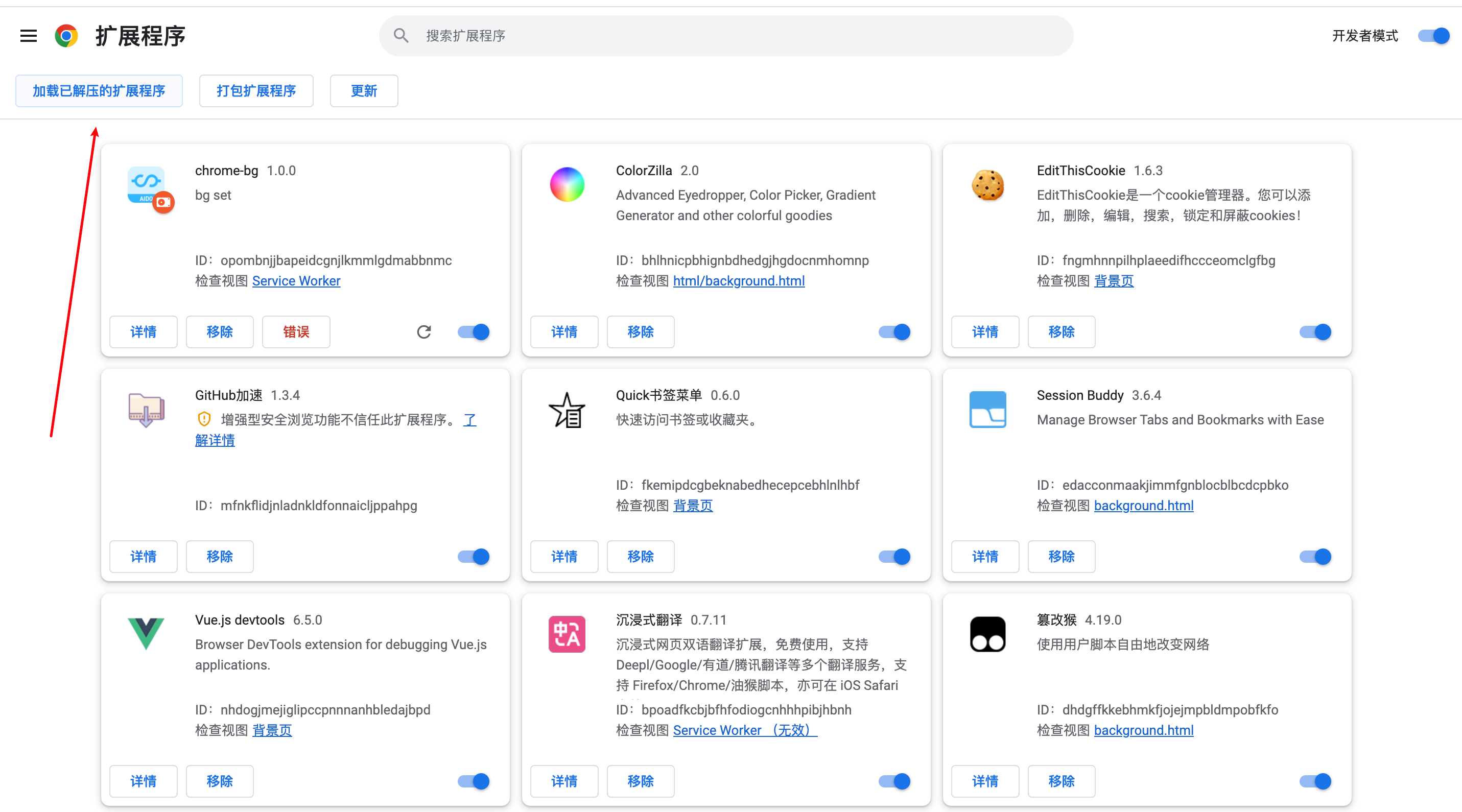This screenshot has height=812, width=1462.
Task: Click the ColorZilla color wheel icon
Action: (x=567, y=184)
